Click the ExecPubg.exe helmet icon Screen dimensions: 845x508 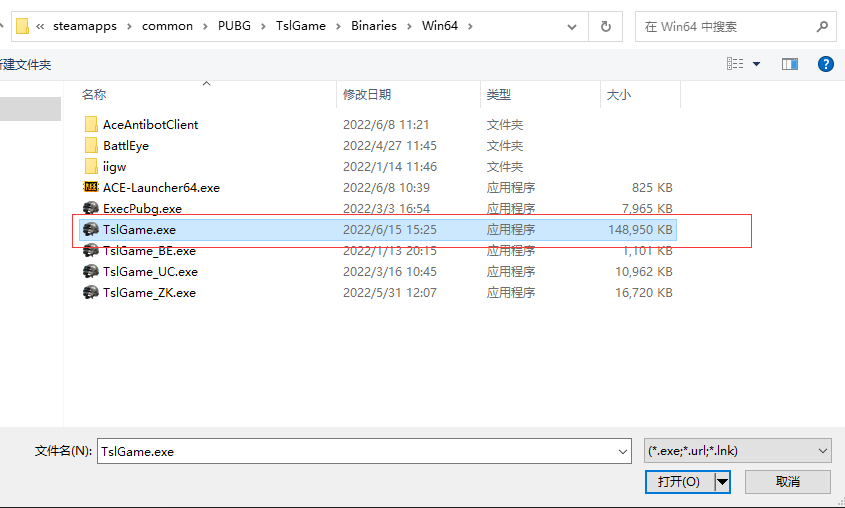[x=91, y=208]
